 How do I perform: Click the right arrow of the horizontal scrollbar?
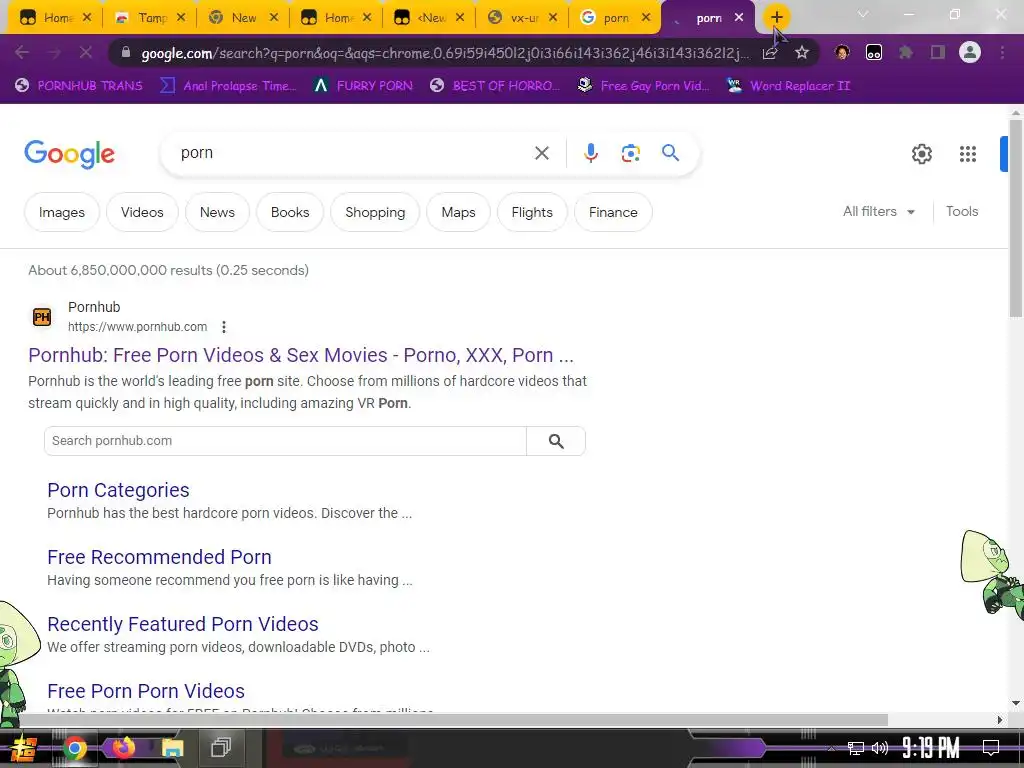click(x=1000, y=720)
